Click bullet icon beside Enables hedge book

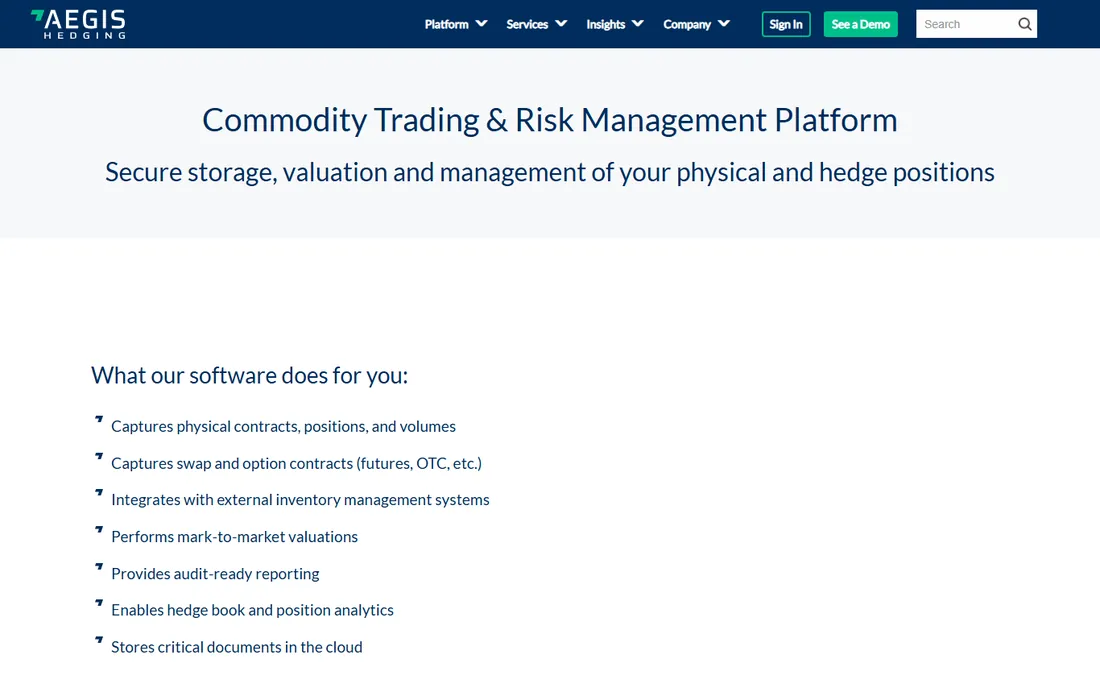(x=99, y=603)
